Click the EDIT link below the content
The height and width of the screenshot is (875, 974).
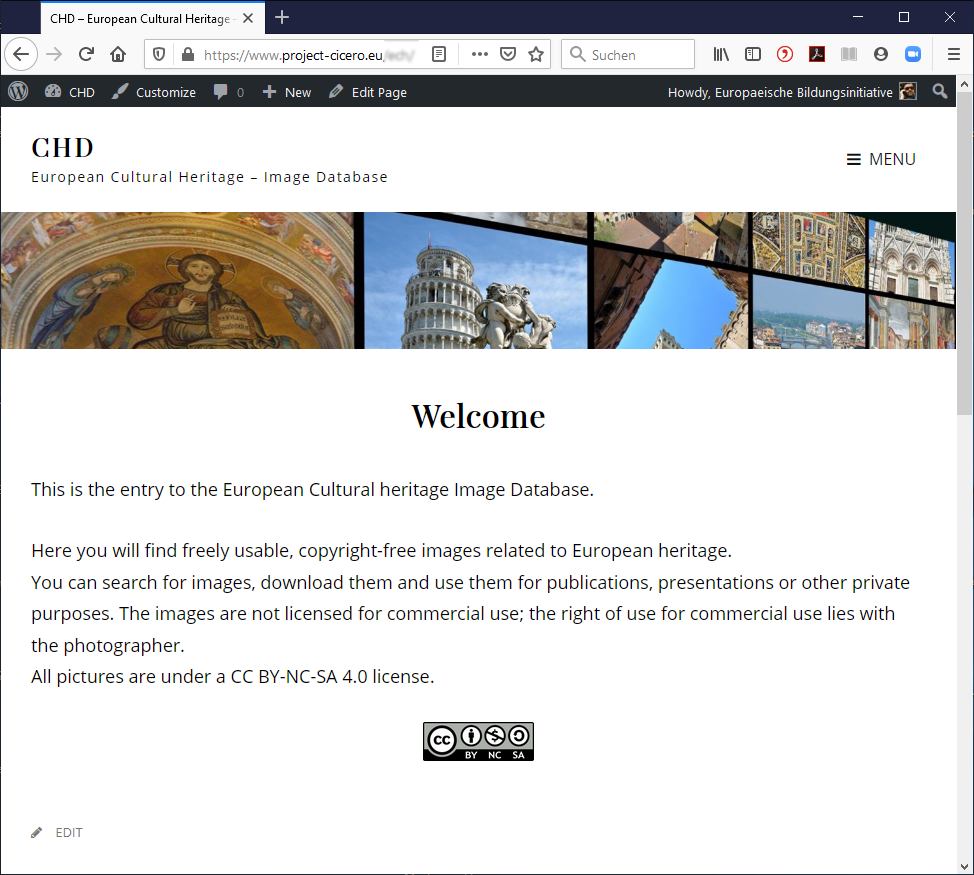68,832
